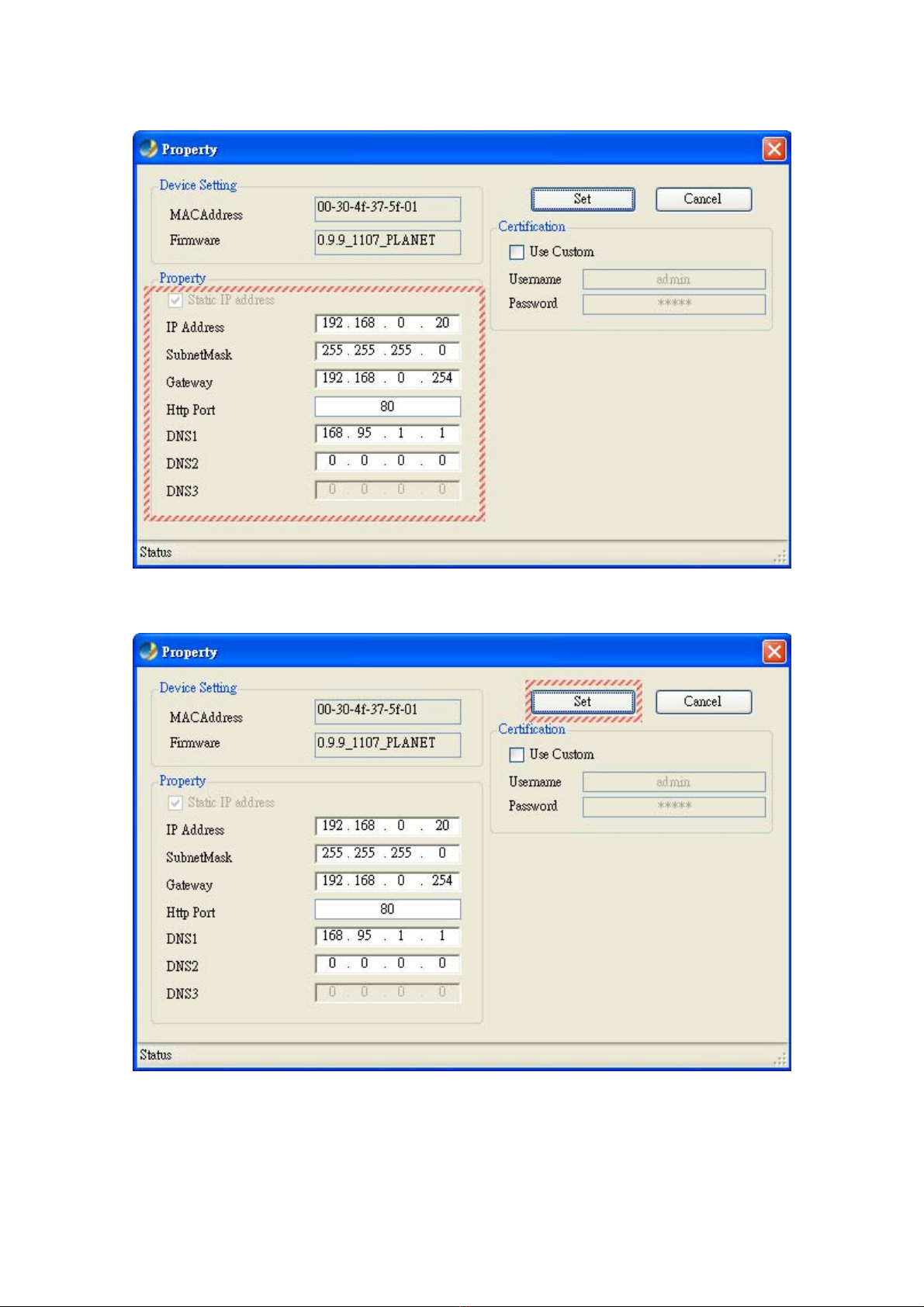This screenshot has height=1307, width=924.
Task: Click the SubnetMask field in upper dialog
Action: click(x=387, y=351)
